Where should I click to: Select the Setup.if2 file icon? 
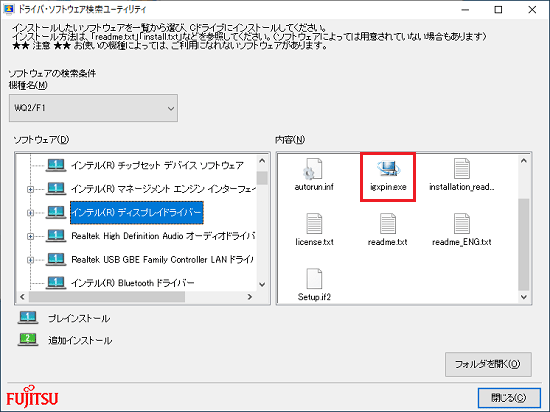pos(314,278)
